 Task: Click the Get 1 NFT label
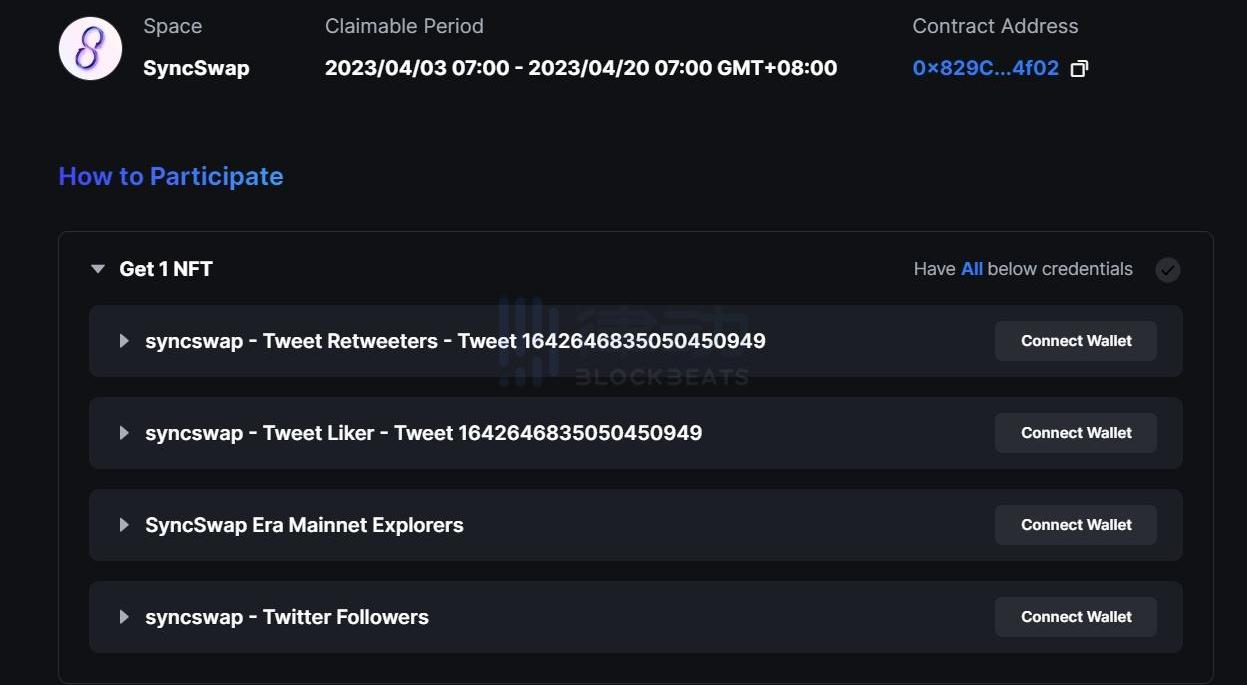tap(166, 269)
